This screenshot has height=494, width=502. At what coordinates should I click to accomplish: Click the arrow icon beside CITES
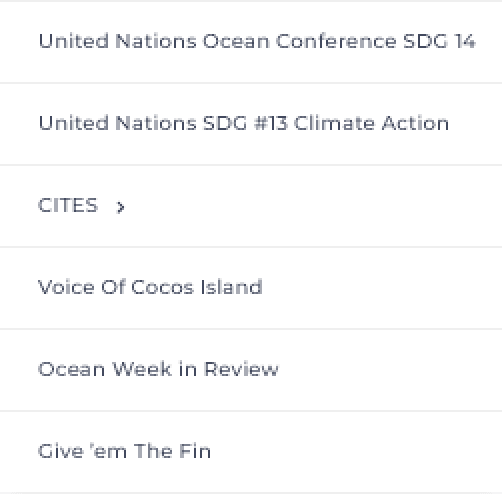coord(120,207)
